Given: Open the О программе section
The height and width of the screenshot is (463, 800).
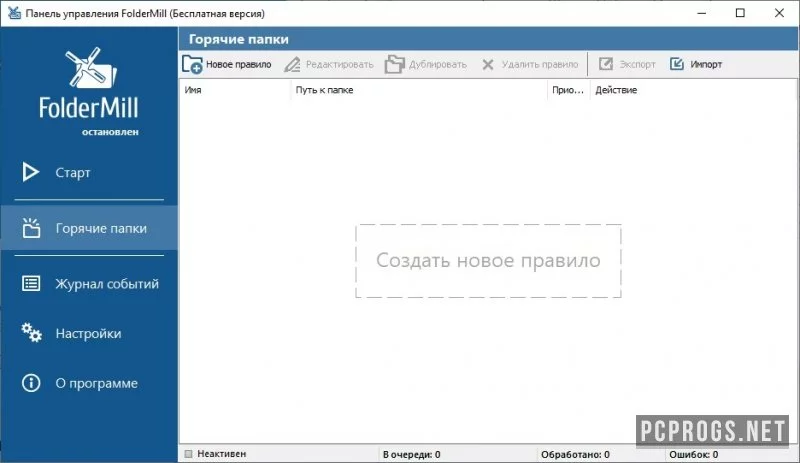Looking at the screenshot, I should [89, 383].
